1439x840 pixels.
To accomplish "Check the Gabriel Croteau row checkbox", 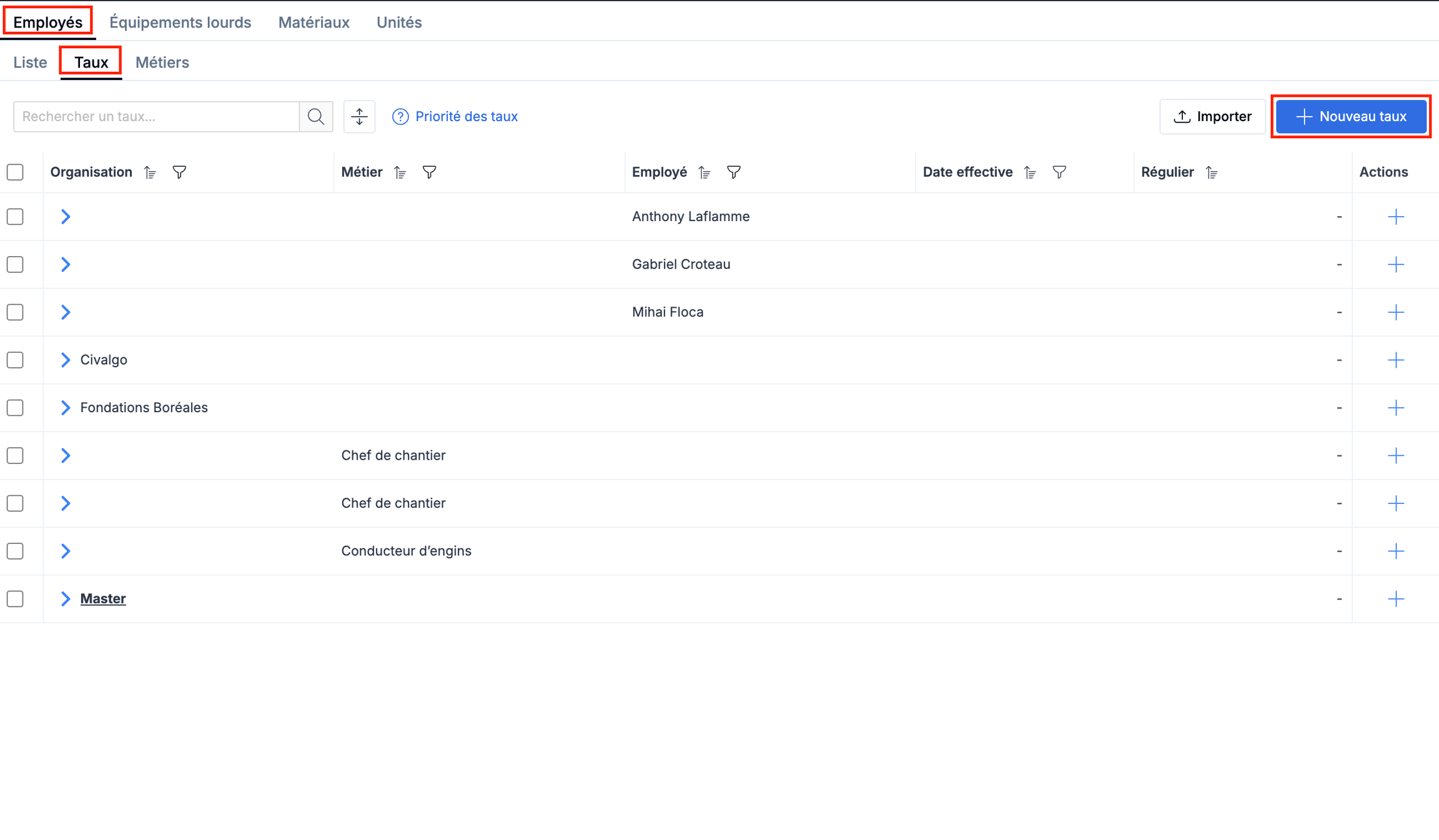I will pos(16,264).
